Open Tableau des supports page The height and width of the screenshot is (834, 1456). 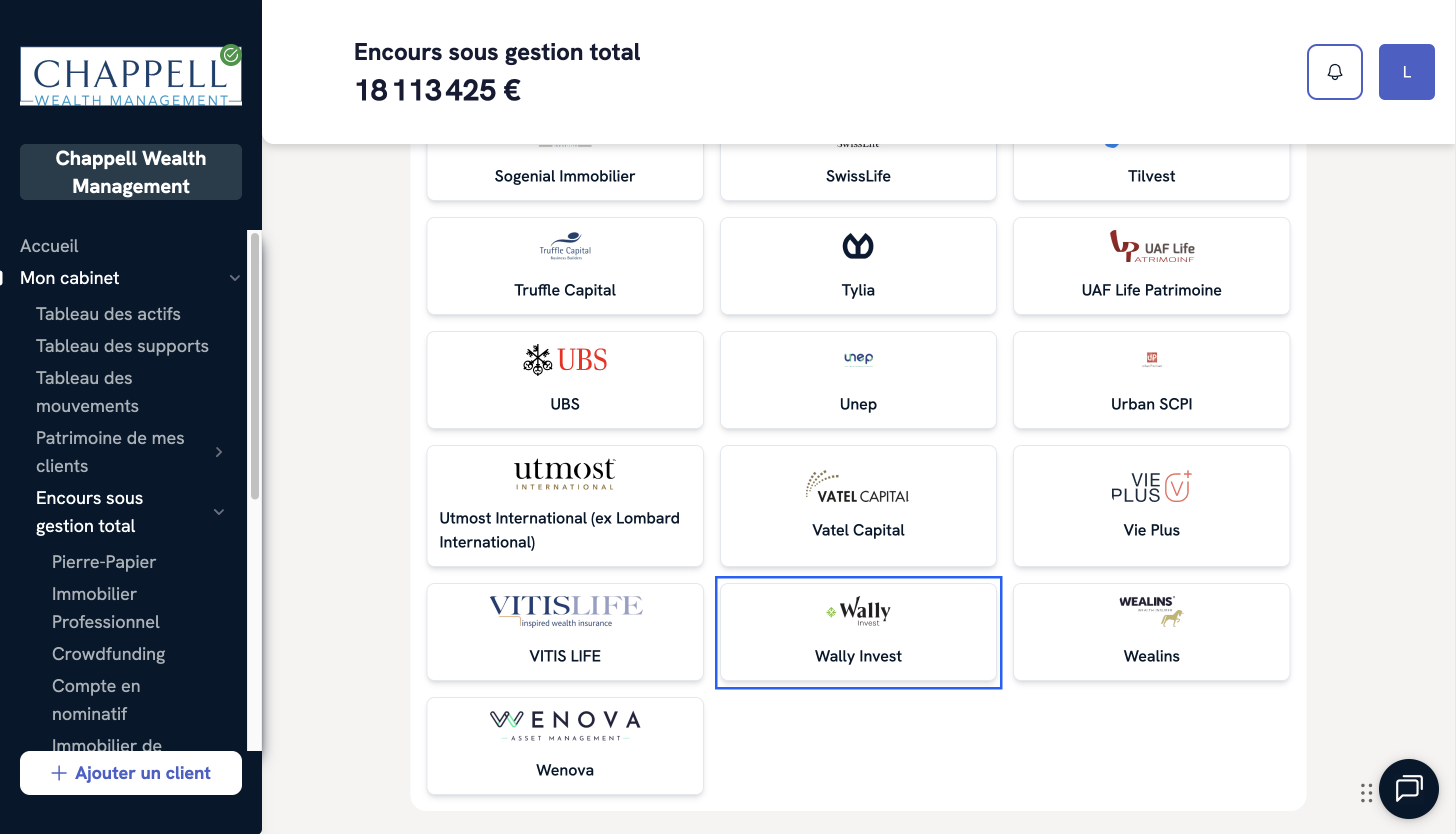click(x=122, y=346)
